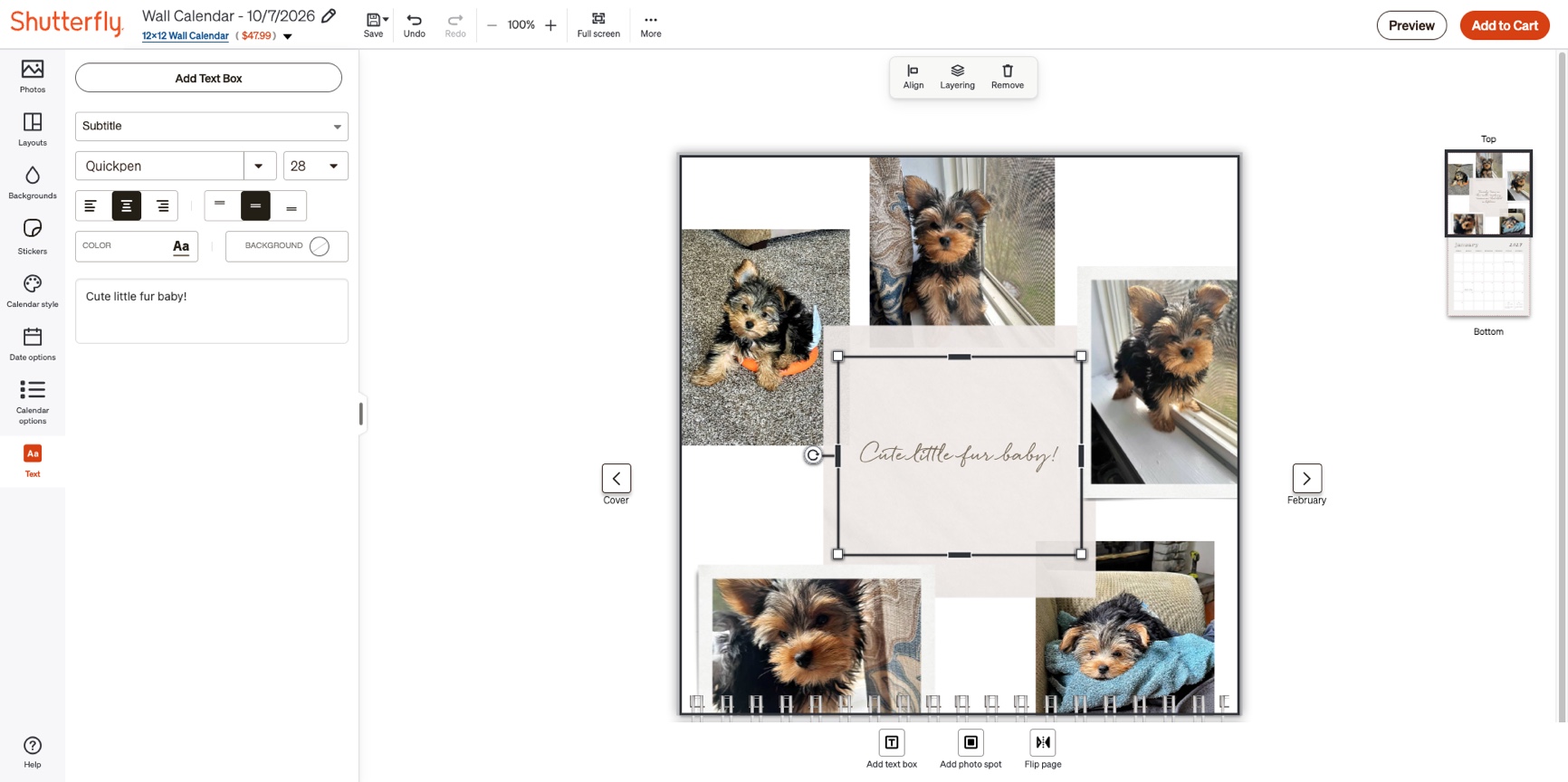Set text alignment to left
Viewport: 1568px width, 782px height.
pyautogui.click(x=91, y=206)
